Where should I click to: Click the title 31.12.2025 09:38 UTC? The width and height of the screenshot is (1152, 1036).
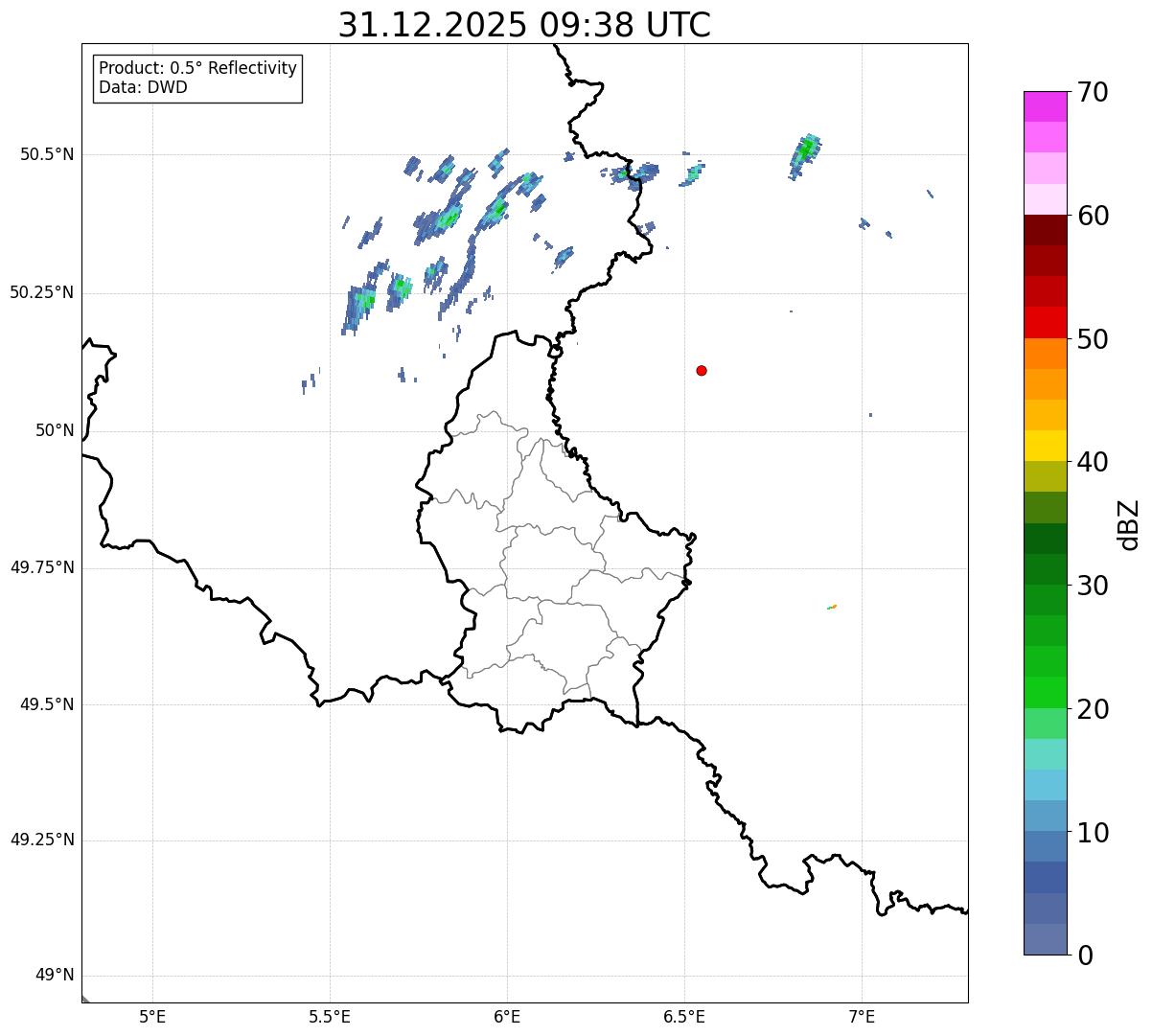click(524, 24)
